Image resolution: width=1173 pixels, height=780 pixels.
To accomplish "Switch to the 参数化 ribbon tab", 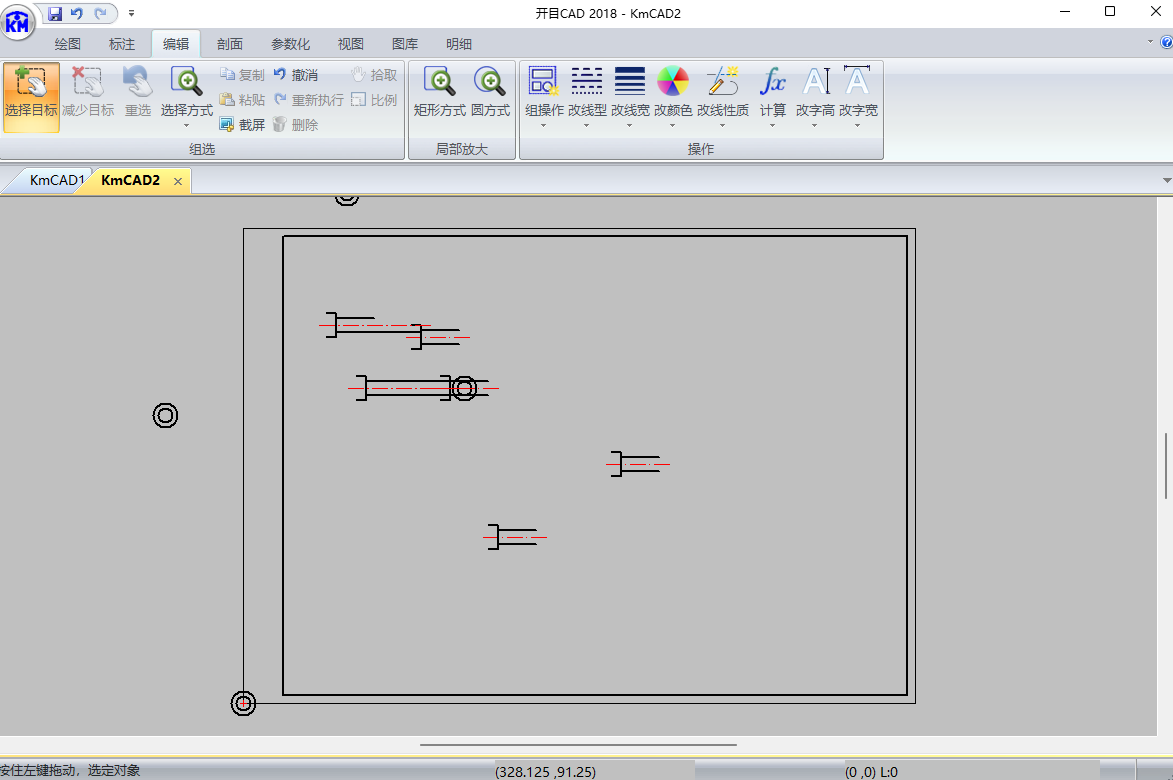I will coord(290,44).
